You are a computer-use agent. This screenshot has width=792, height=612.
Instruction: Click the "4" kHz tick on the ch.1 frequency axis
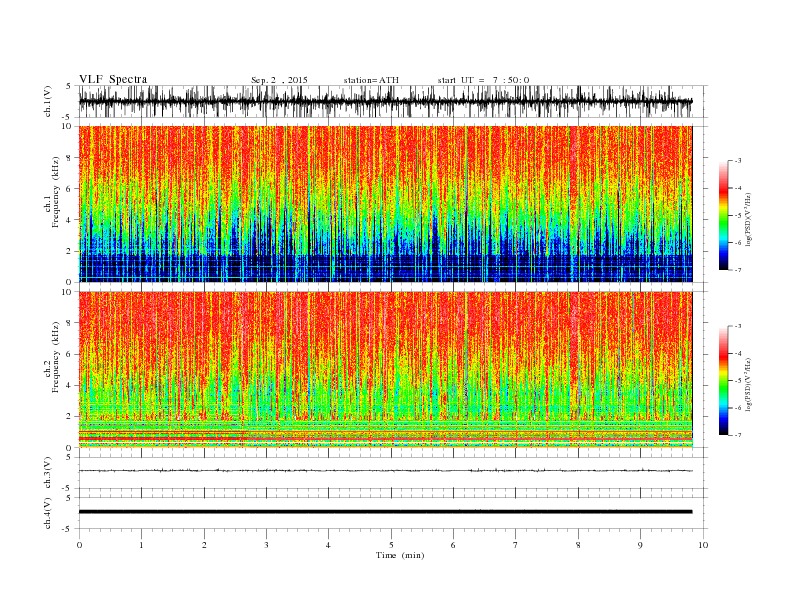pyautogui.click(x=70, y=220)
